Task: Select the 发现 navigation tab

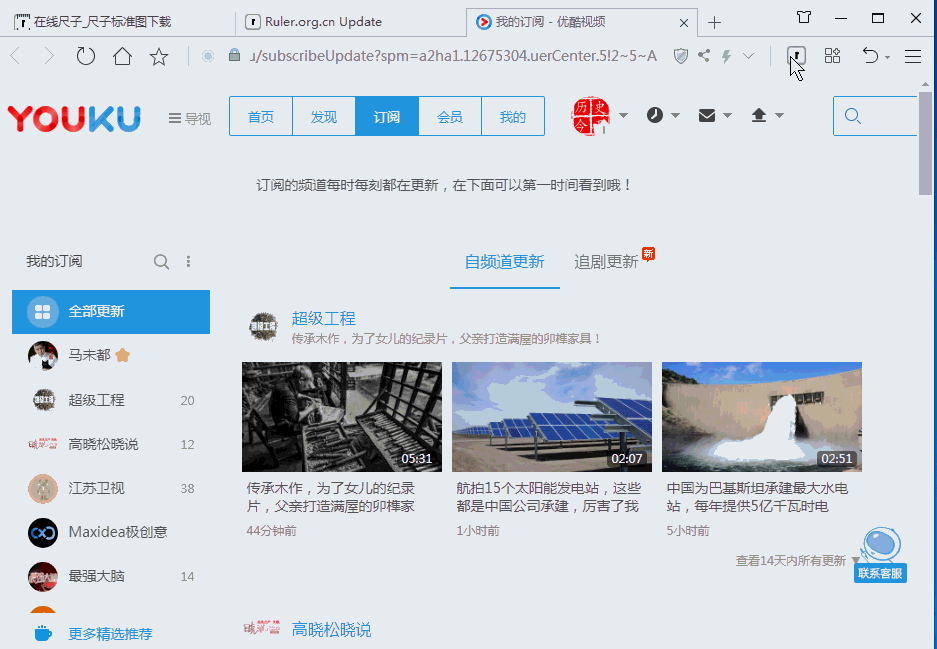Action: [324, 117]
